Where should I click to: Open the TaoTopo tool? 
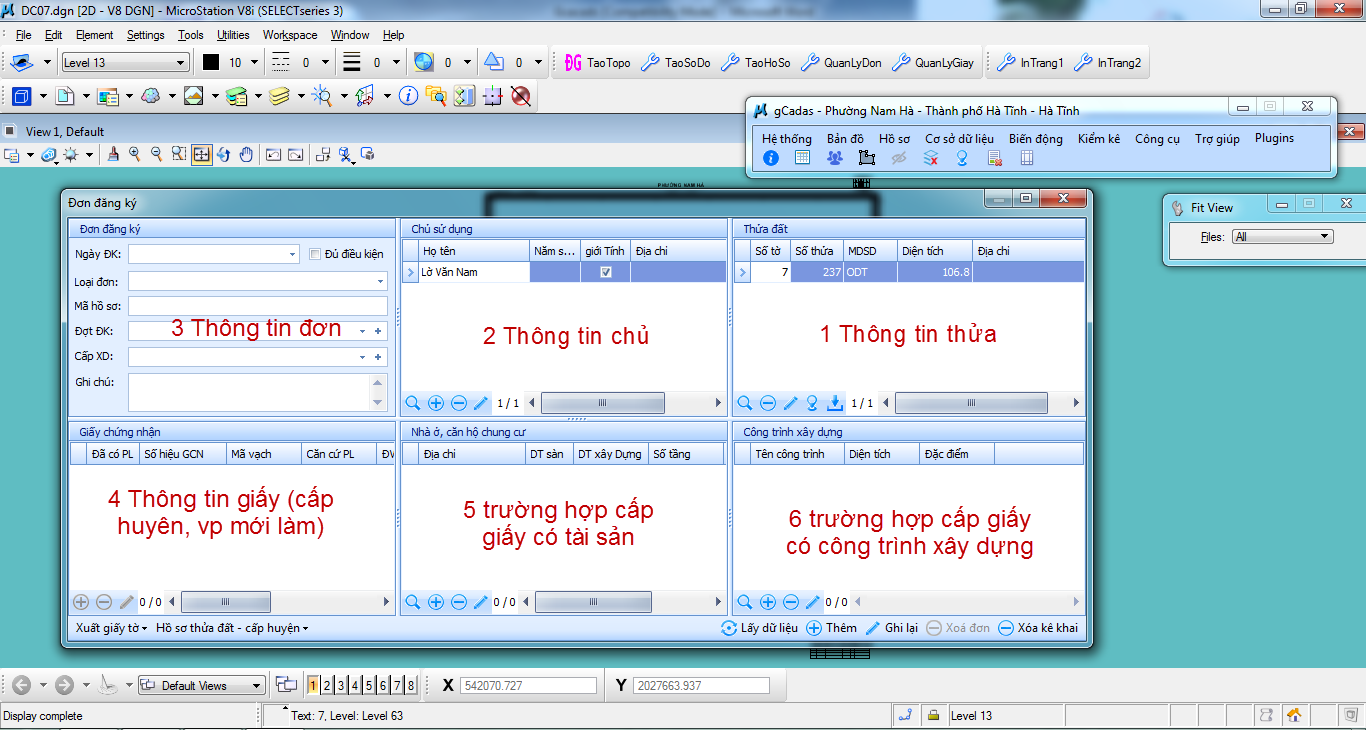point(597,63)
